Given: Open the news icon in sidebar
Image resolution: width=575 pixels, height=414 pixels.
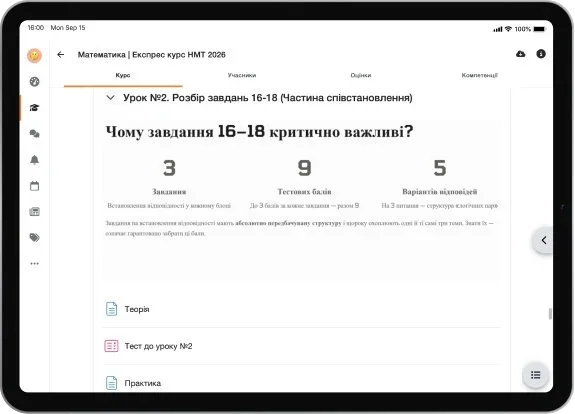Looking at the screenshot, I should pos(34,212).
